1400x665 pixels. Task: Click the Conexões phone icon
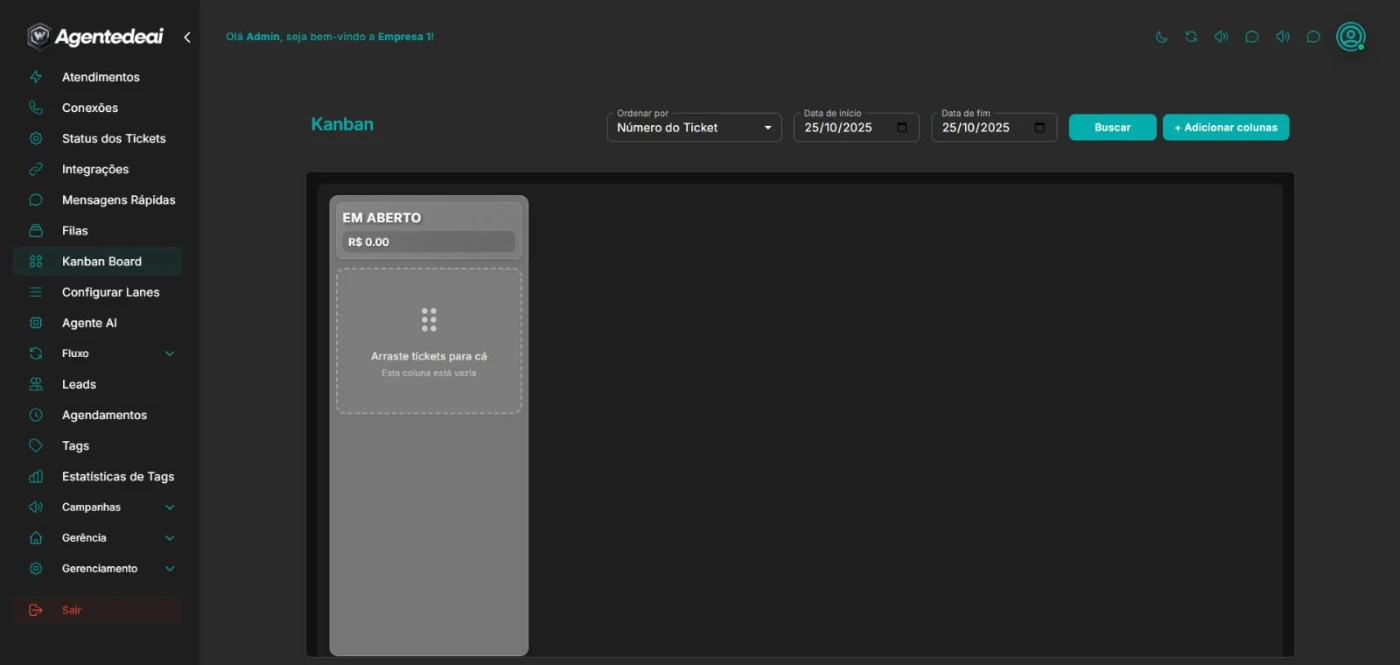point(36,107)
